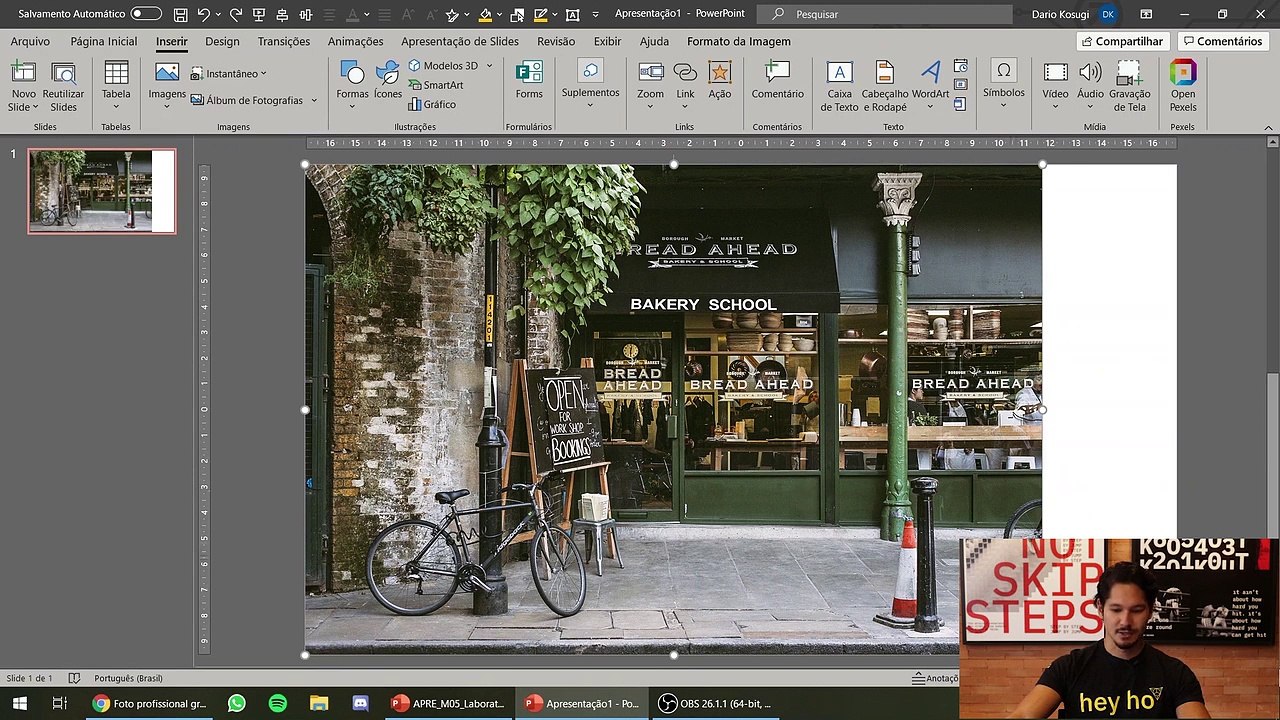
Task: Click the Windows Start button
Action: (19, 703)
